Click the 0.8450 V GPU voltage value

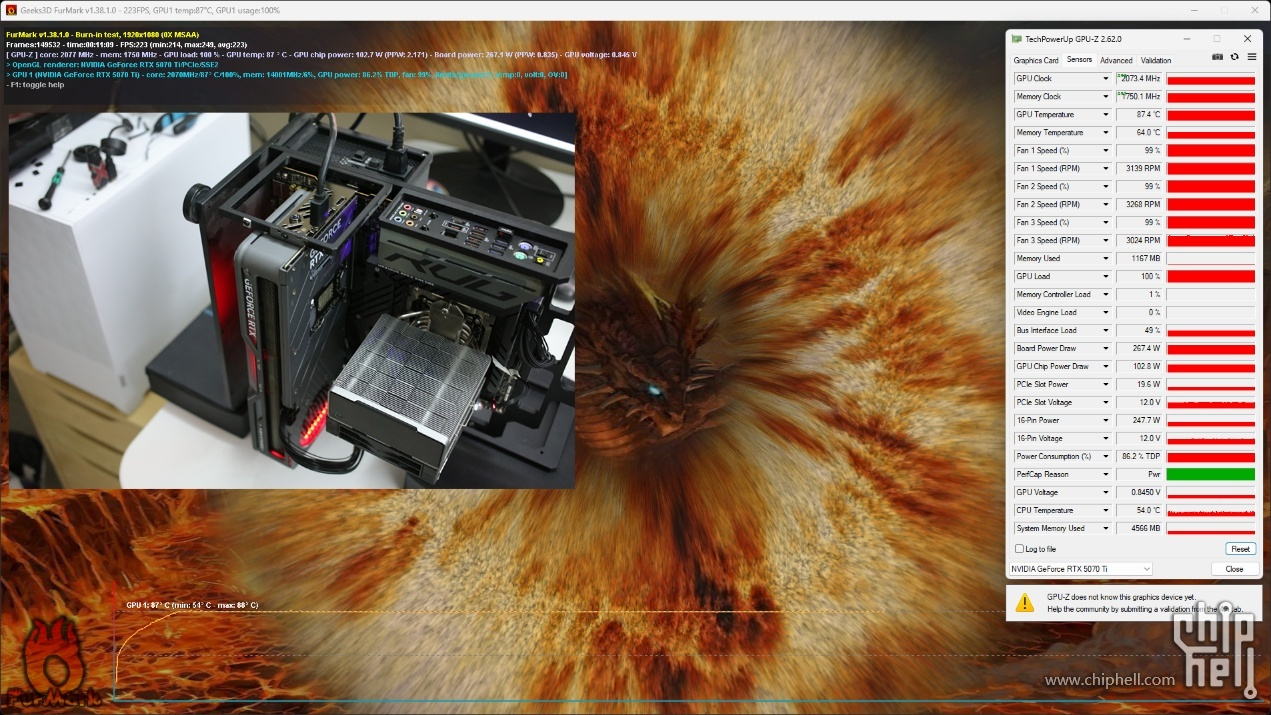click(x=1140, y=493)
